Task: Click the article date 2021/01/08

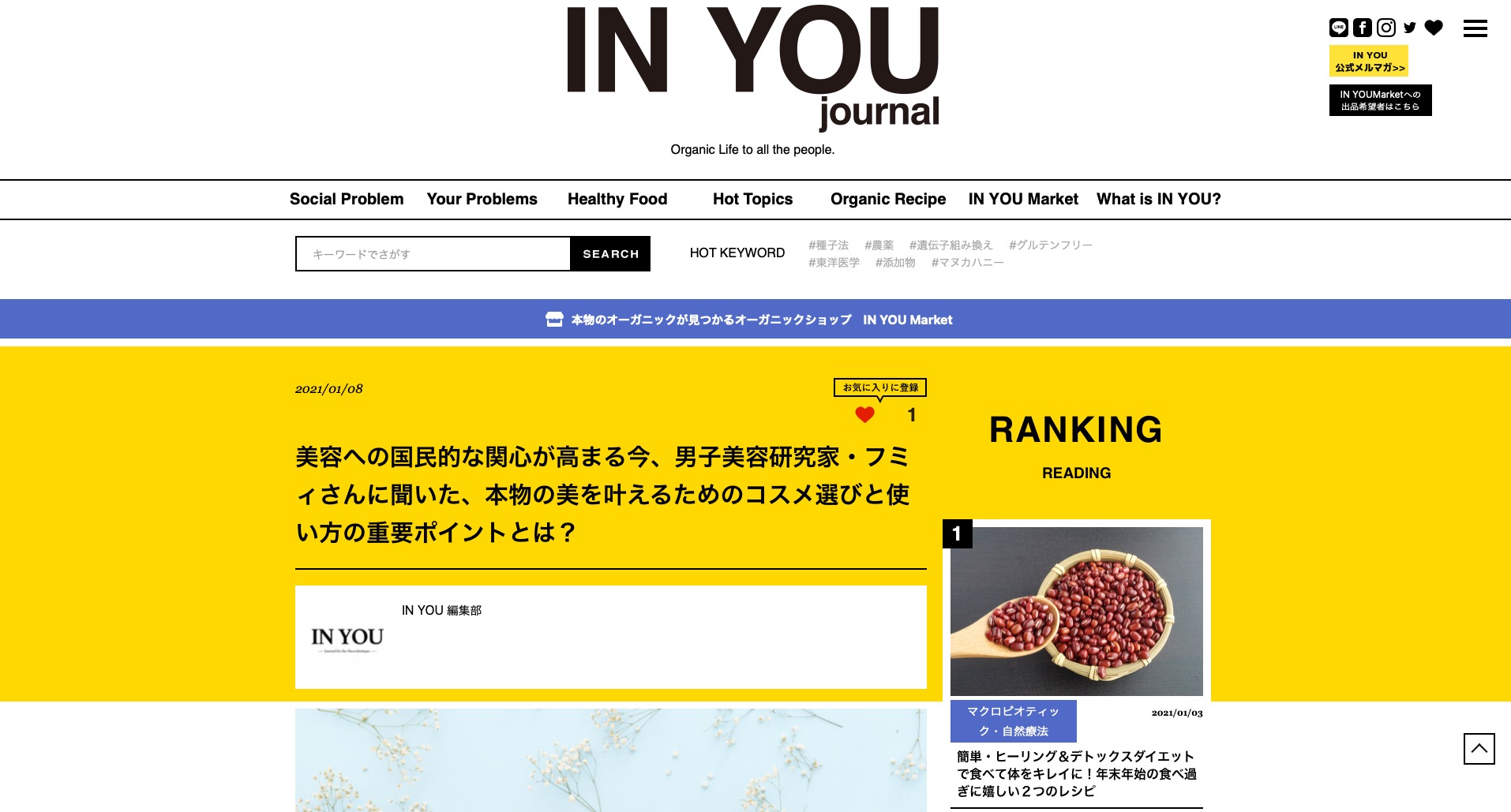Action: click(x=329, y=389)
